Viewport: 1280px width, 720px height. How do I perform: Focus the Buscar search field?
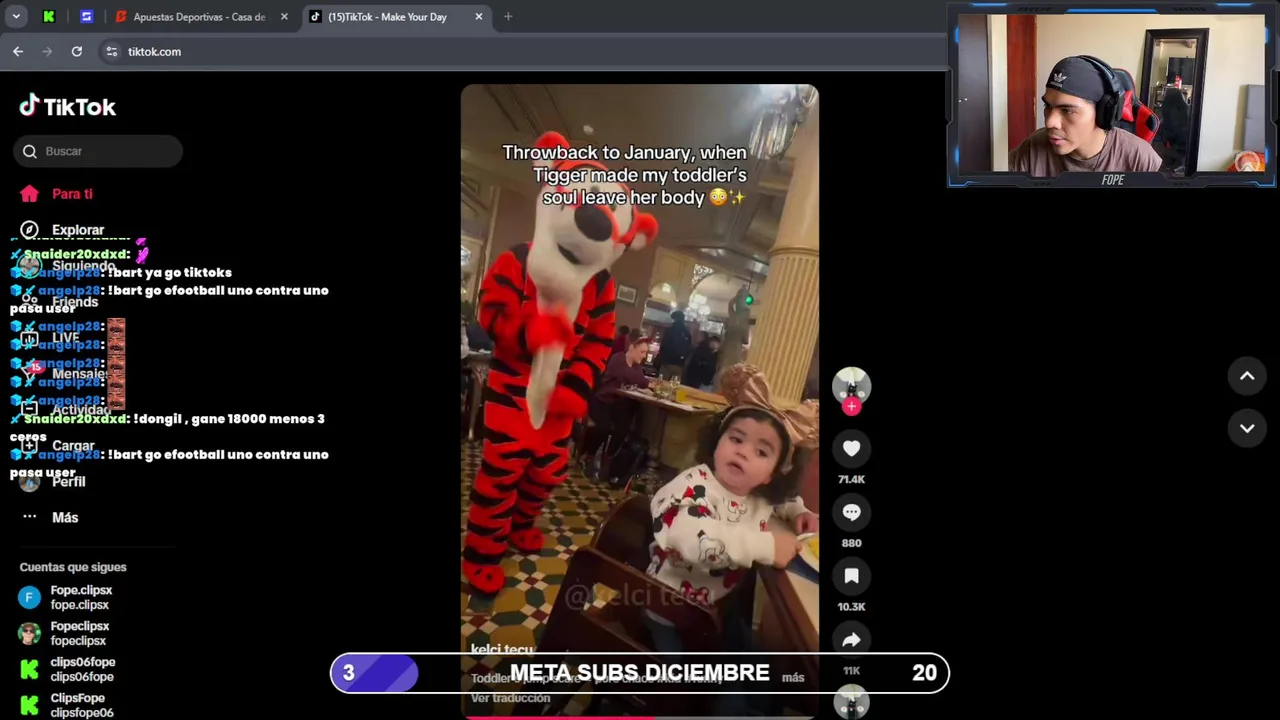(98, 151)
